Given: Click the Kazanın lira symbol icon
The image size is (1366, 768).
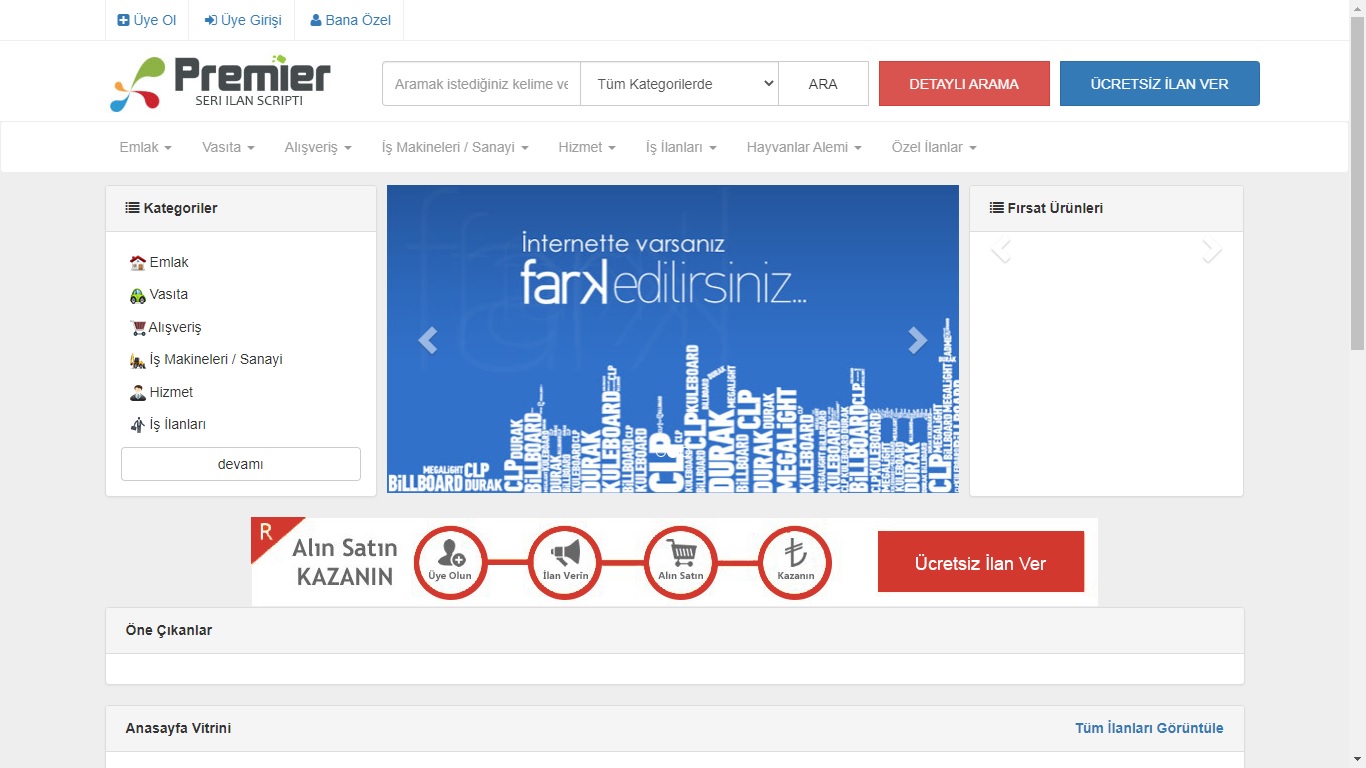Looking at the screenshot, I should (794, 561).
